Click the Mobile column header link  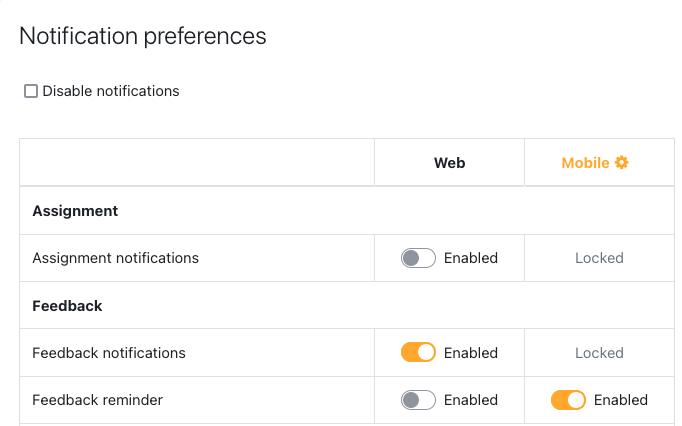click(585, 163)
